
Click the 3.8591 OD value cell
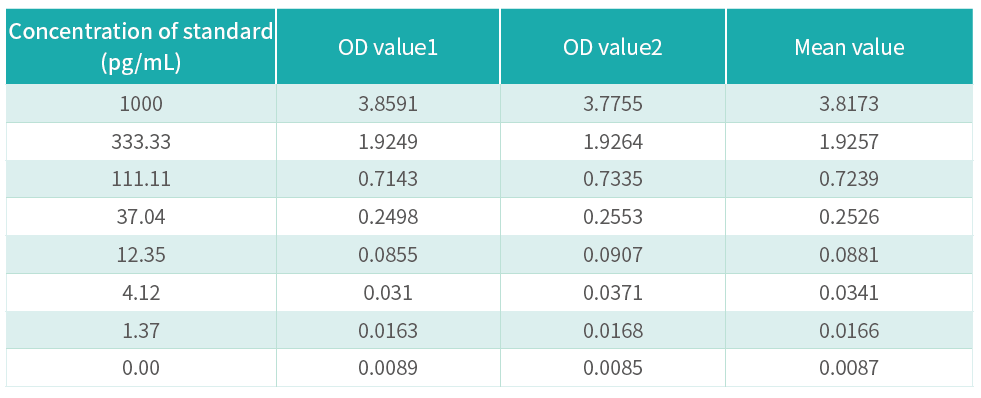pyautogui.click(x=388, y=104)
